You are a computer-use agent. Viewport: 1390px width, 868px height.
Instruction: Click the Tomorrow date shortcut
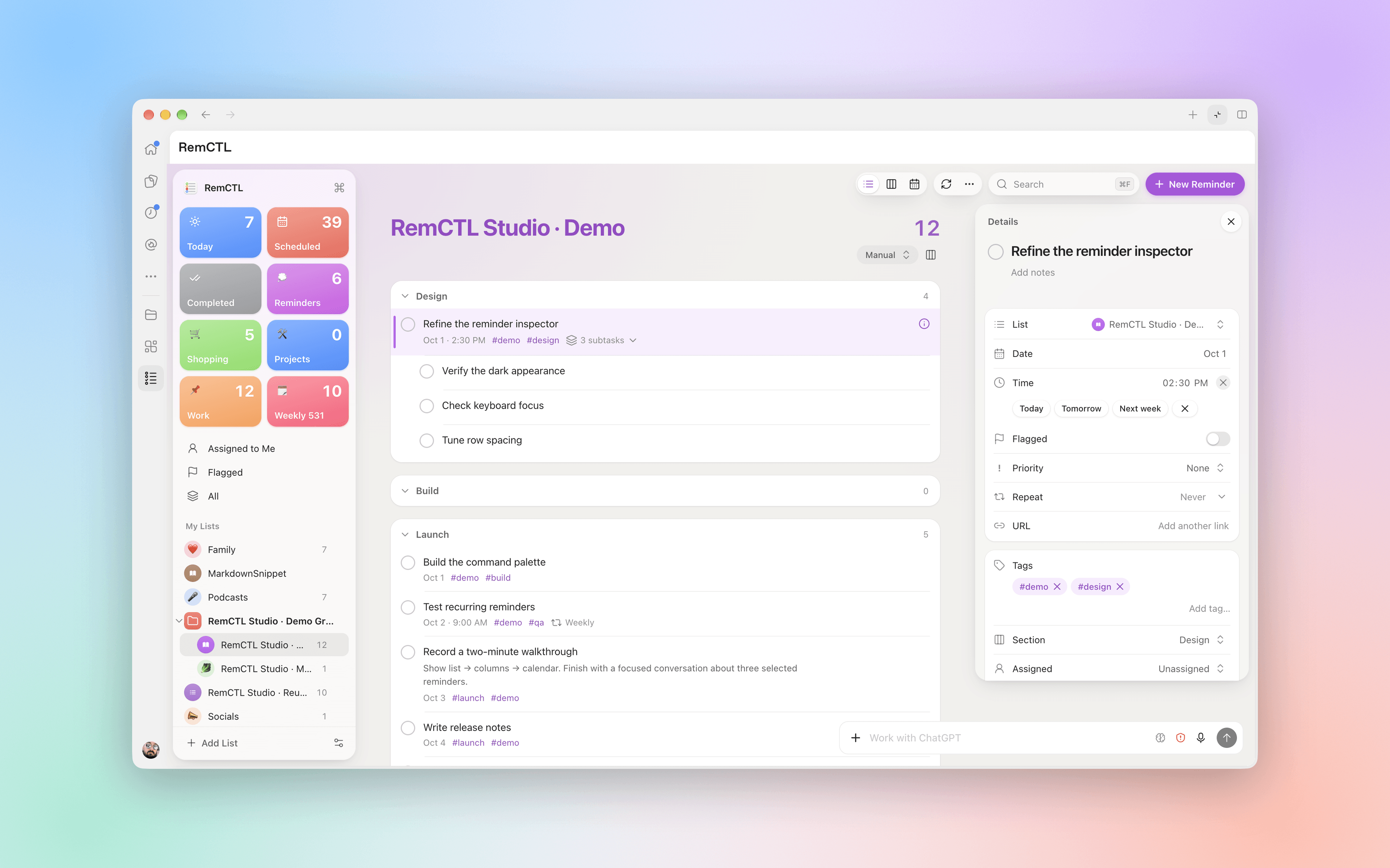(x=1081, y=409)
